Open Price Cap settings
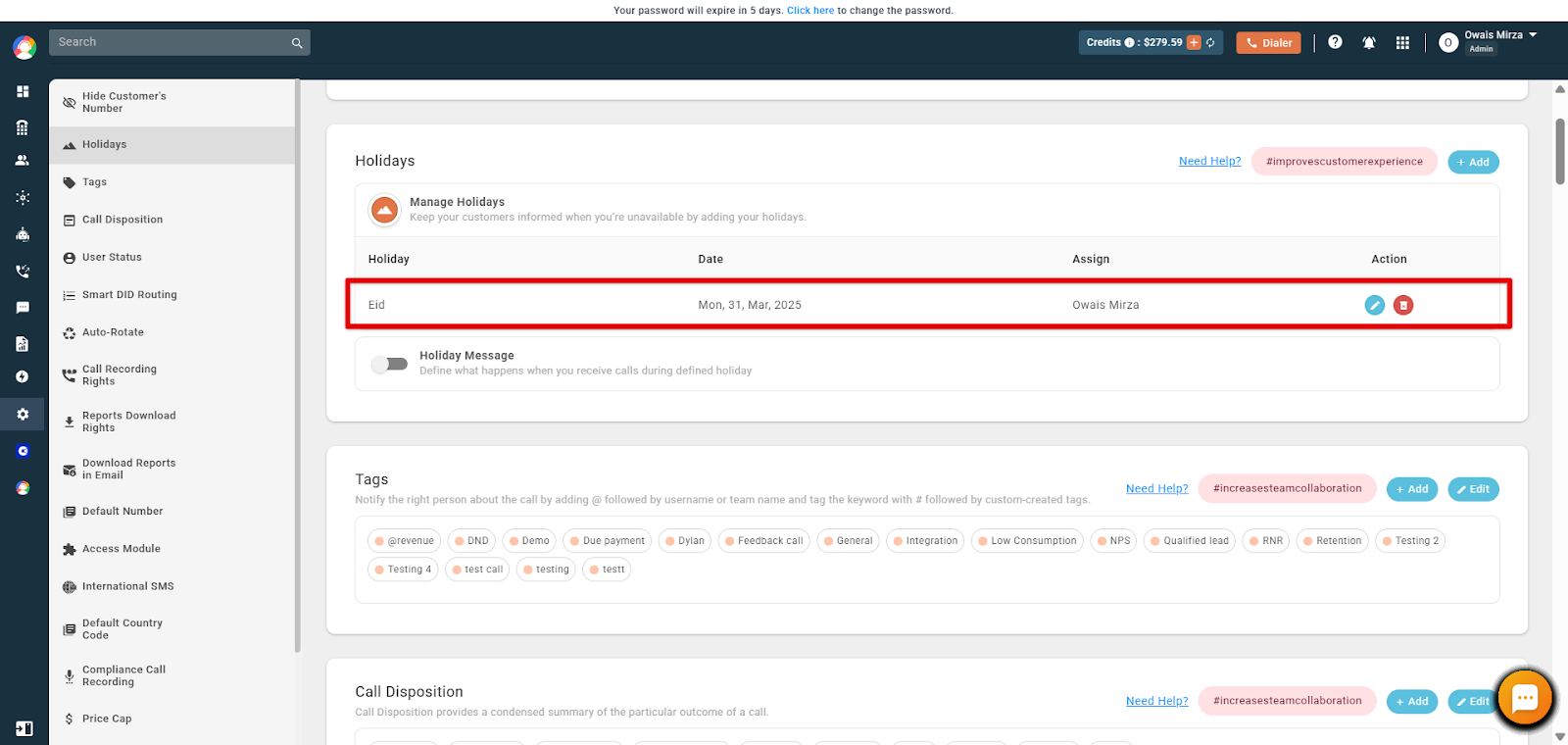This screenshot has width=1568, height=745. click(x=172, y=719)
